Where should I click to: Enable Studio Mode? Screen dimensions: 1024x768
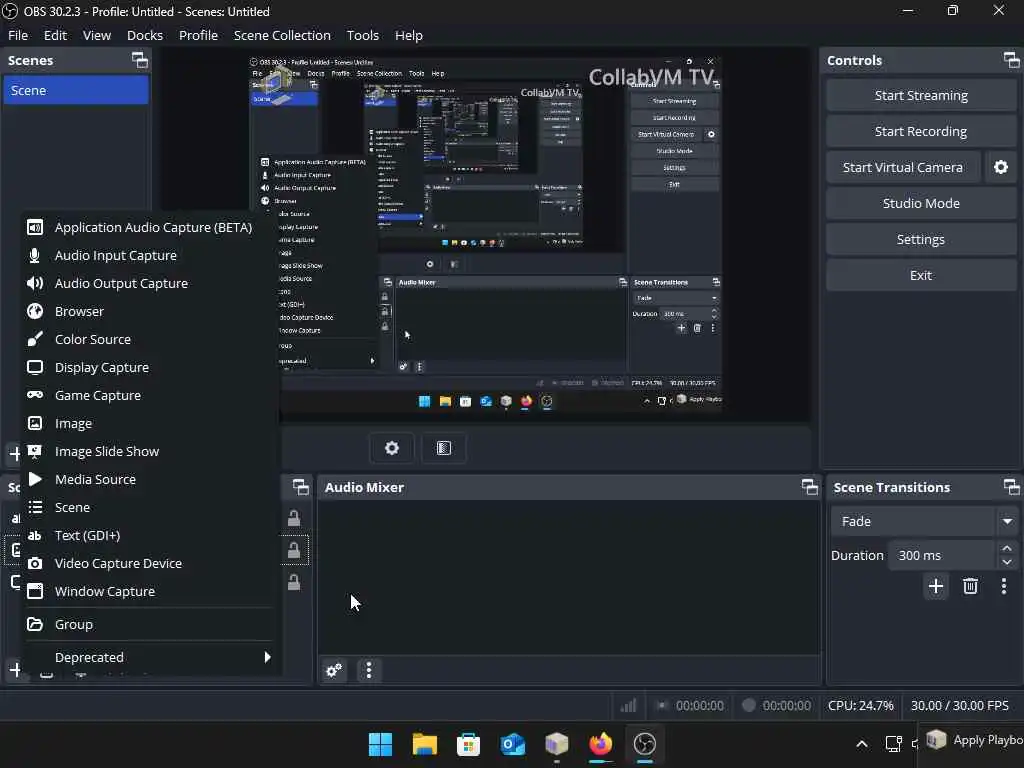(x=921, y=203)
